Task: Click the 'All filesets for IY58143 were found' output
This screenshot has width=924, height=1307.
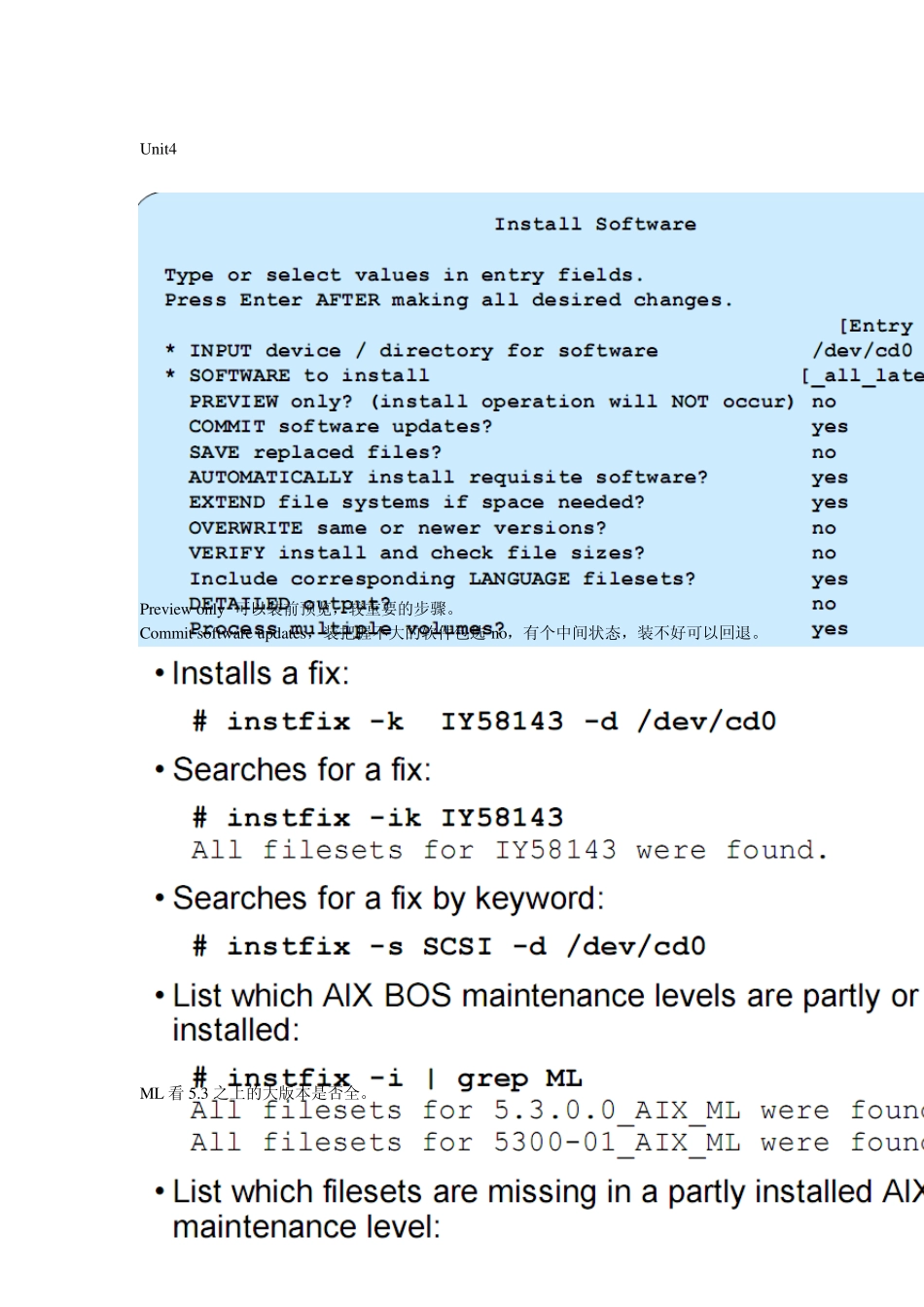Action: point(509,851)
